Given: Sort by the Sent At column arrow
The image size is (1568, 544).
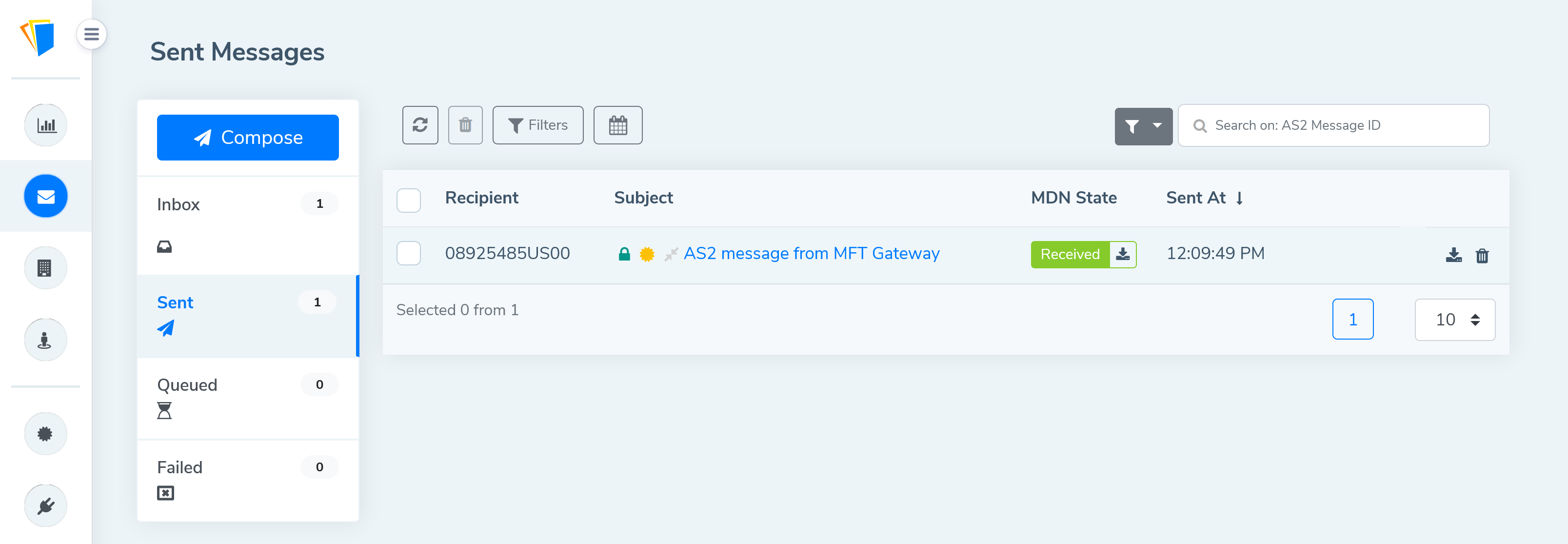Looking at the screenshot, I should [1239, 198].
